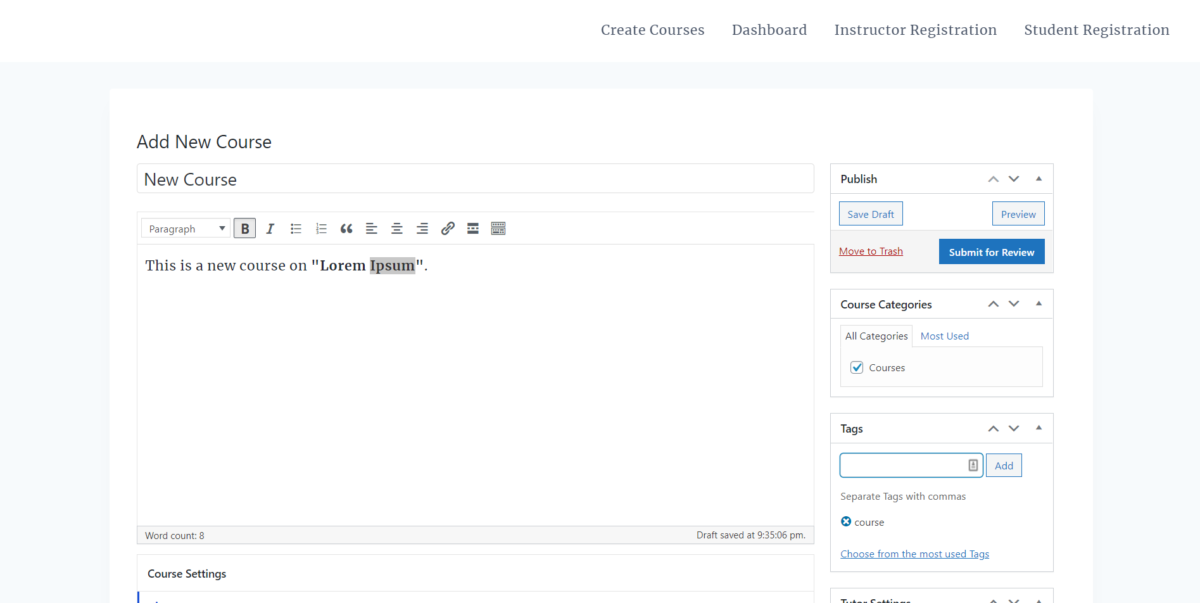Insert the Read More tag
1200x603 pixels.
(472, 228)
